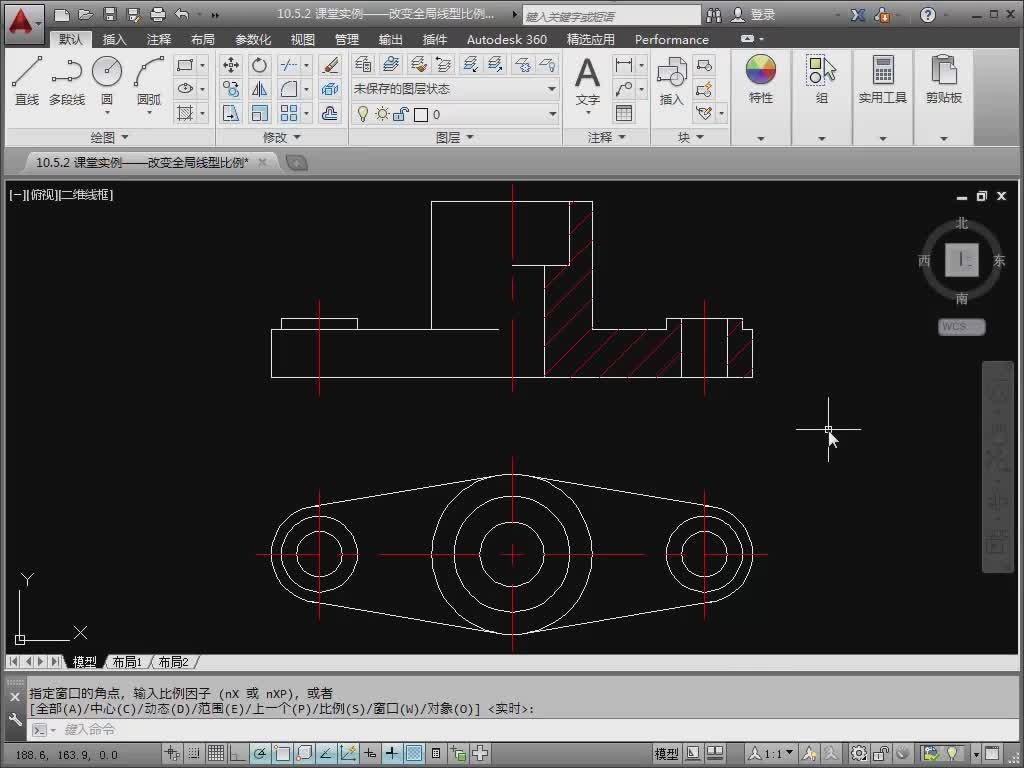Click the Text (文字) tool
The height and width of the screenshot is (768, 1024).
coord(587,81)
